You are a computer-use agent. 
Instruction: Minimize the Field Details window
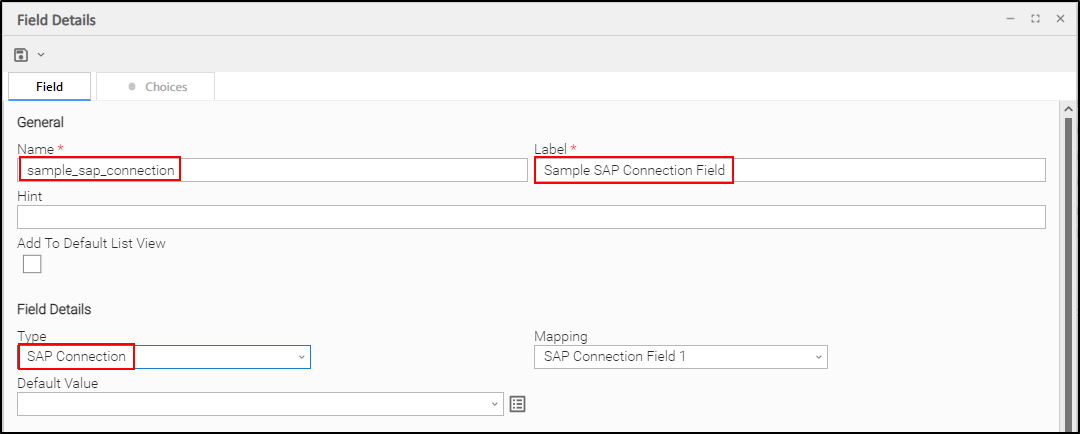point(1010,19)
